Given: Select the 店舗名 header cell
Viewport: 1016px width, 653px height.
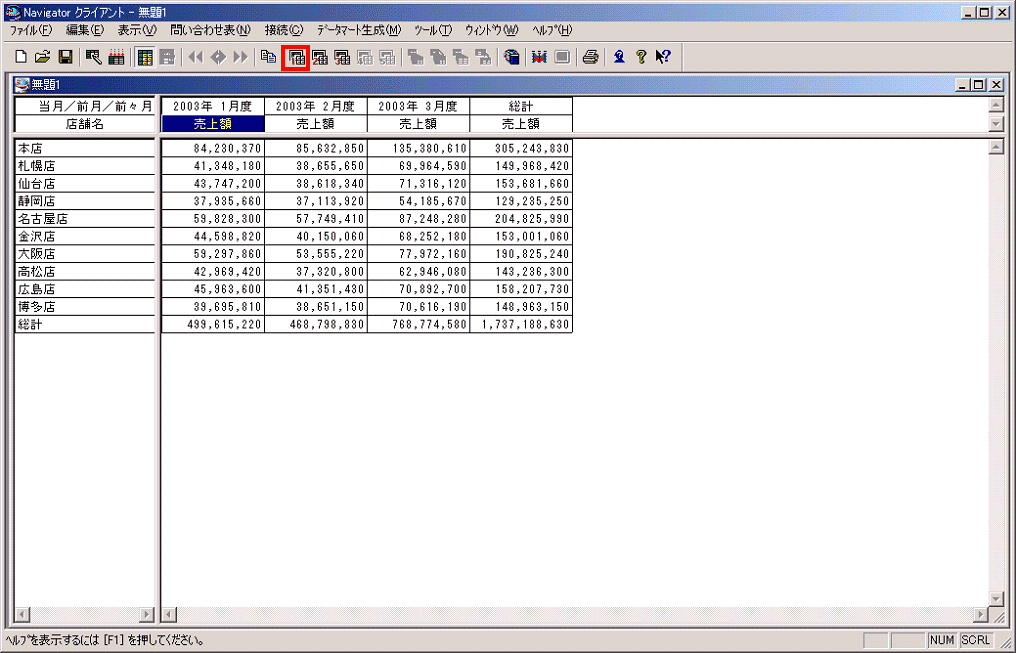Looking at the screenshot, I should pyautogui.click(x=85, y=124).
